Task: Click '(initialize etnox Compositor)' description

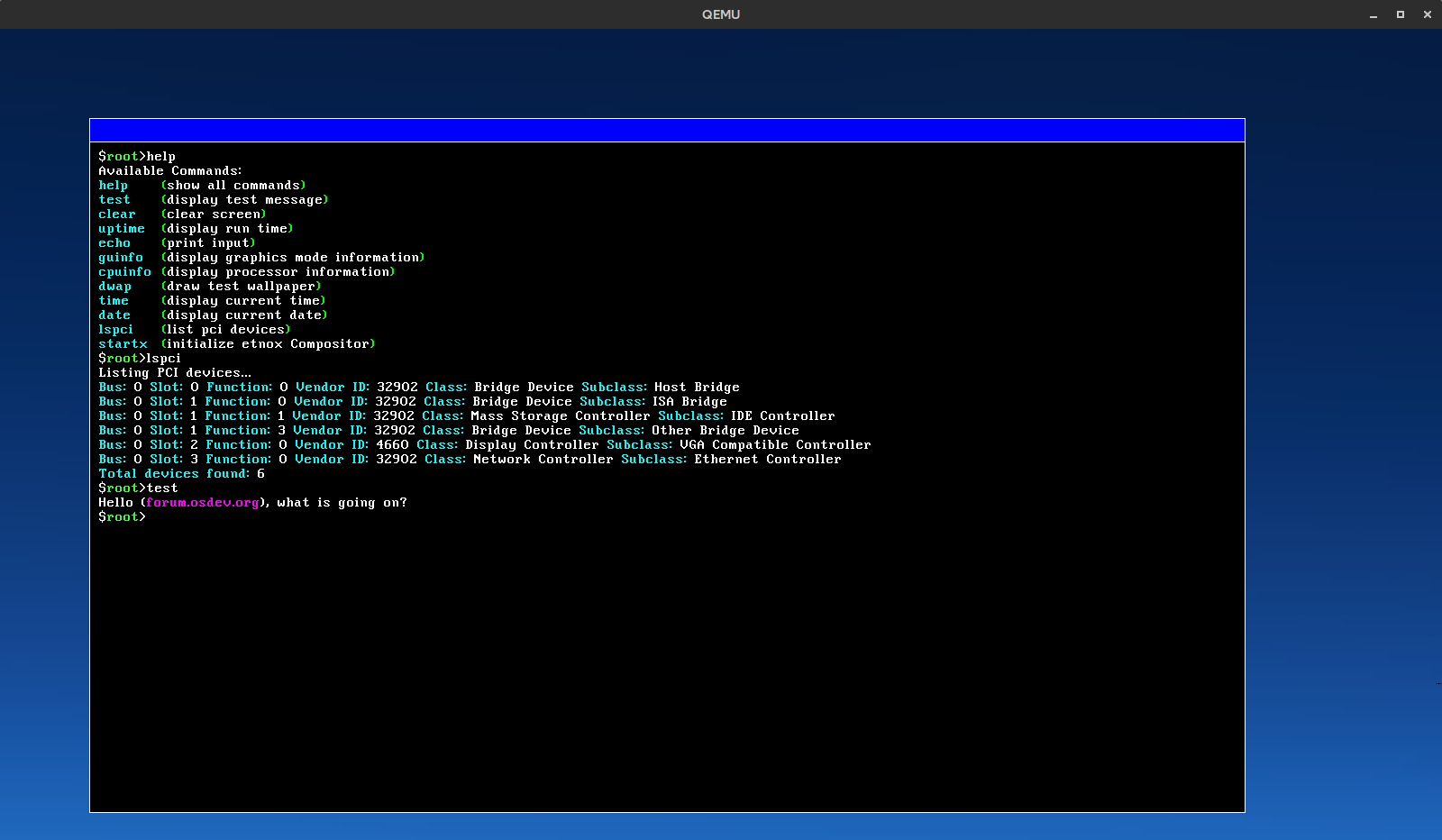Action: tap(268, 344)
